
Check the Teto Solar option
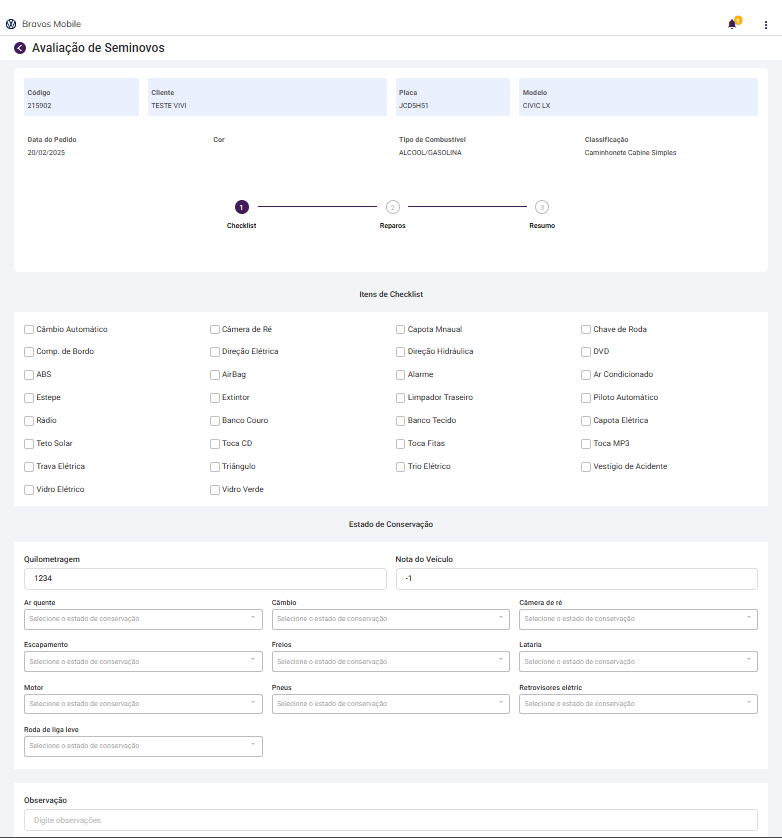(x=29, y=444)
